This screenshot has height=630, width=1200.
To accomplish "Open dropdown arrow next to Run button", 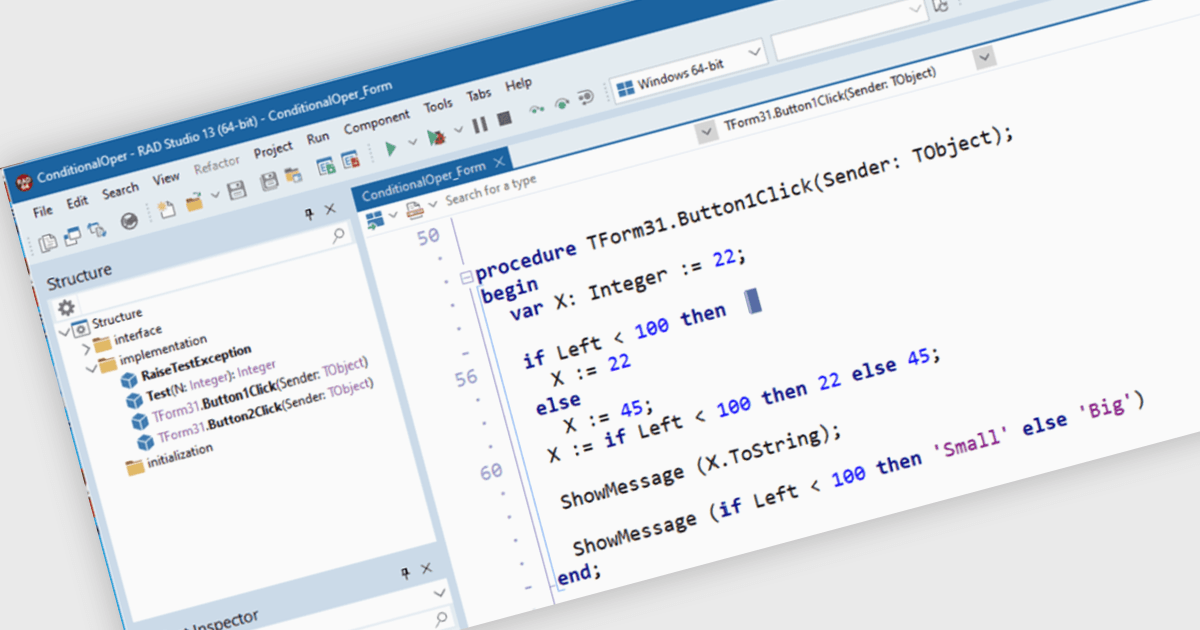I will point(412,143).
